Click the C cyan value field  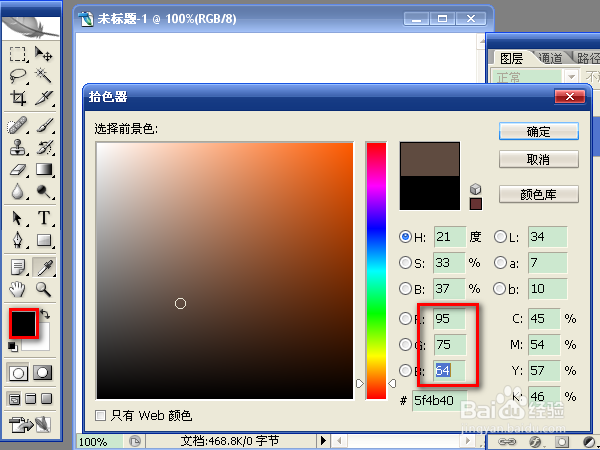[544, 318]
